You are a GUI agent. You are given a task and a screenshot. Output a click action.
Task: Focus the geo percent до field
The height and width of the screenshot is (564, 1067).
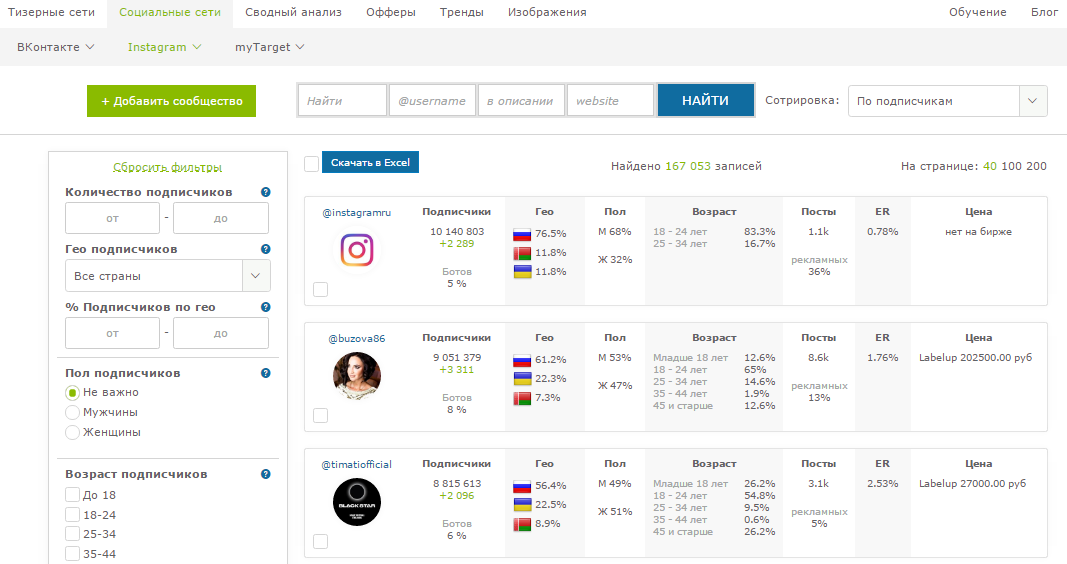point(221,333)
